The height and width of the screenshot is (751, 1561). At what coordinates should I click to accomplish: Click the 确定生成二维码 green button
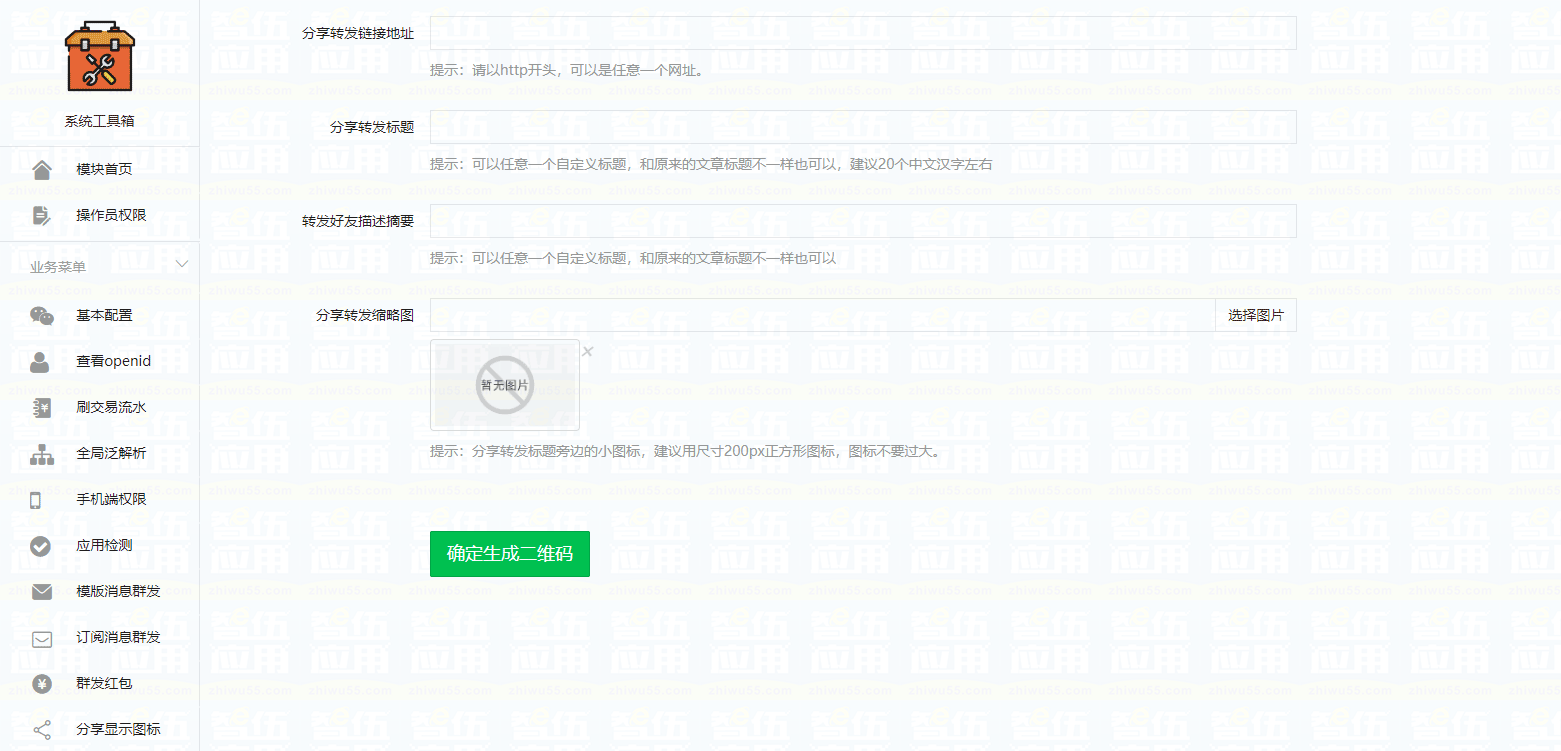pos(509,553)
